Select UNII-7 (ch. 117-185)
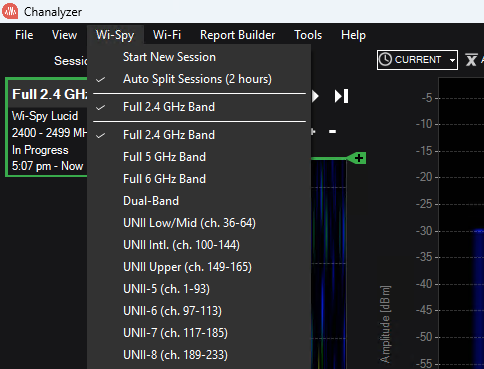 coord(199,333)
